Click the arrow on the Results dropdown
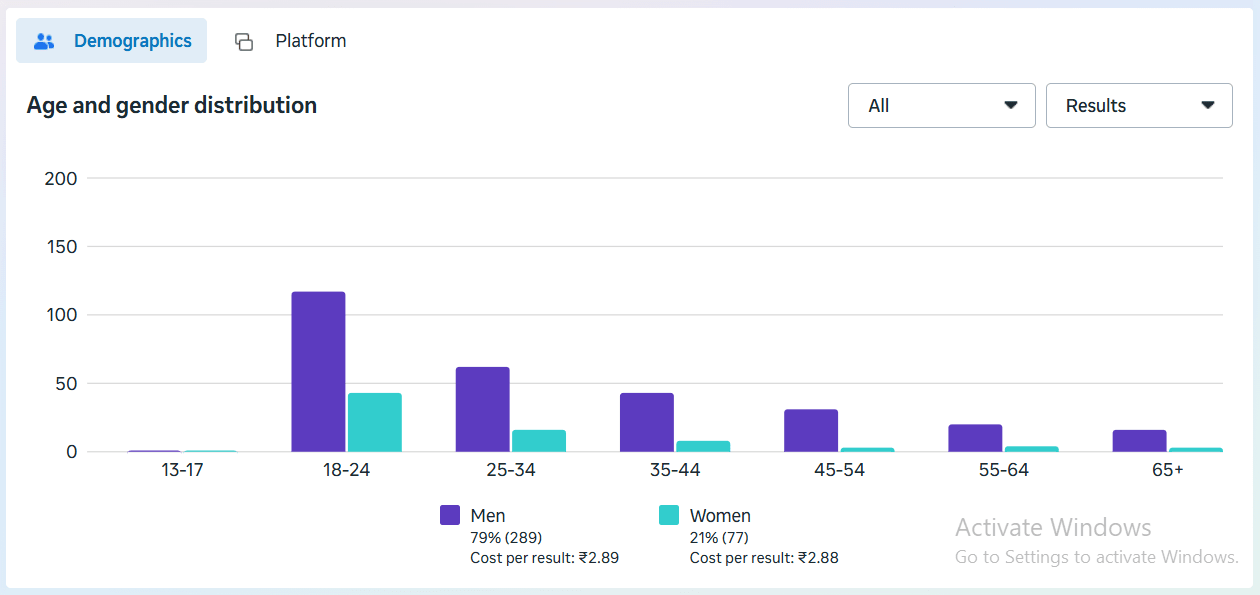This screenshot has width=1260, height=595. [x=1207, y=106]
